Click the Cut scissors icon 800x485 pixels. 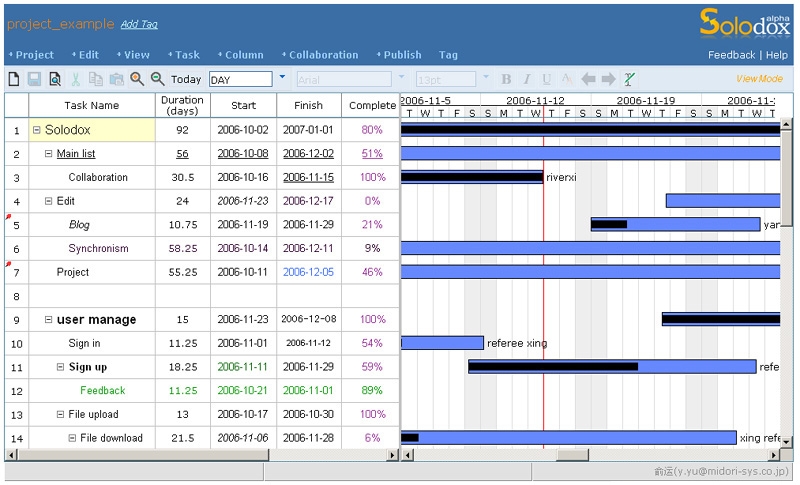point(76,79)
